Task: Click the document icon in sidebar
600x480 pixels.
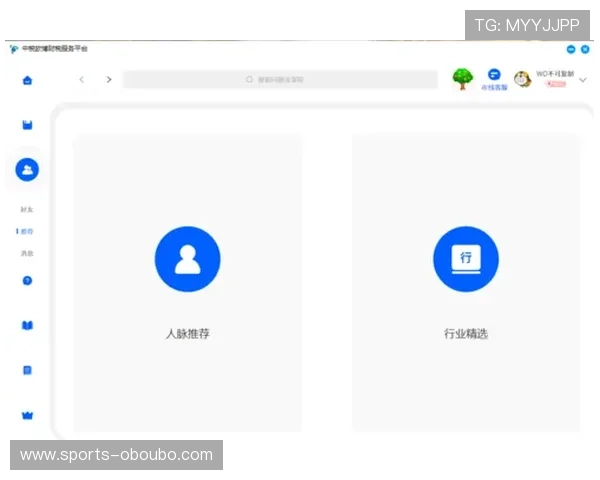Action: 27,370
